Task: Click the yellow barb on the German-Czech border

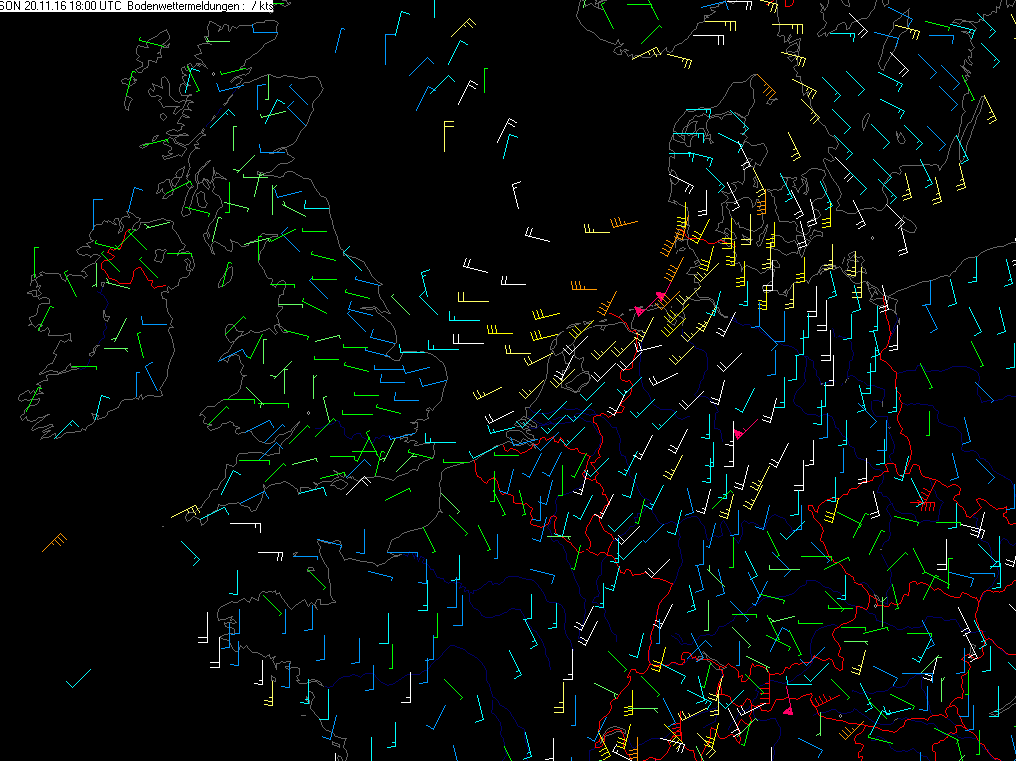Action: coord(833,509)
